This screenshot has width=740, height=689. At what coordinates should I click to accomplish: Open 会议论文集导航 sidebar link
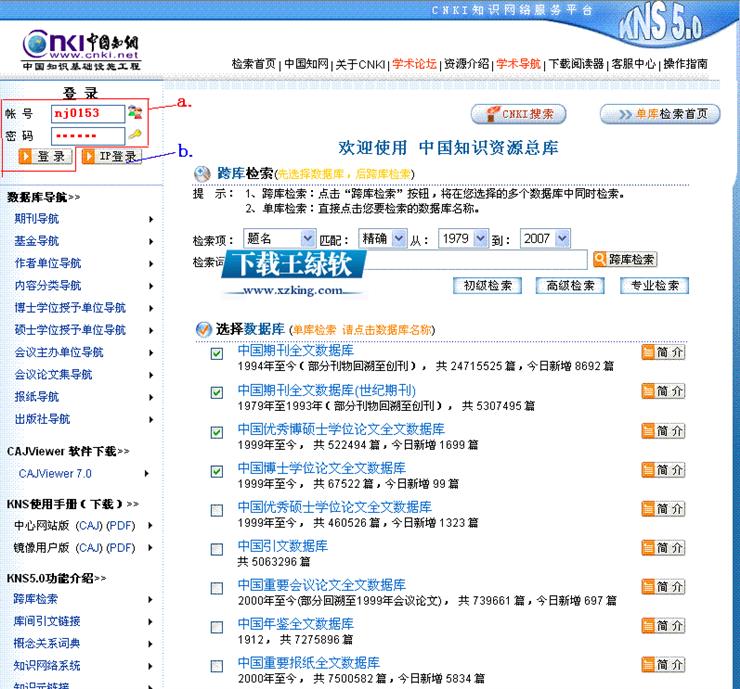coord(53,375)
